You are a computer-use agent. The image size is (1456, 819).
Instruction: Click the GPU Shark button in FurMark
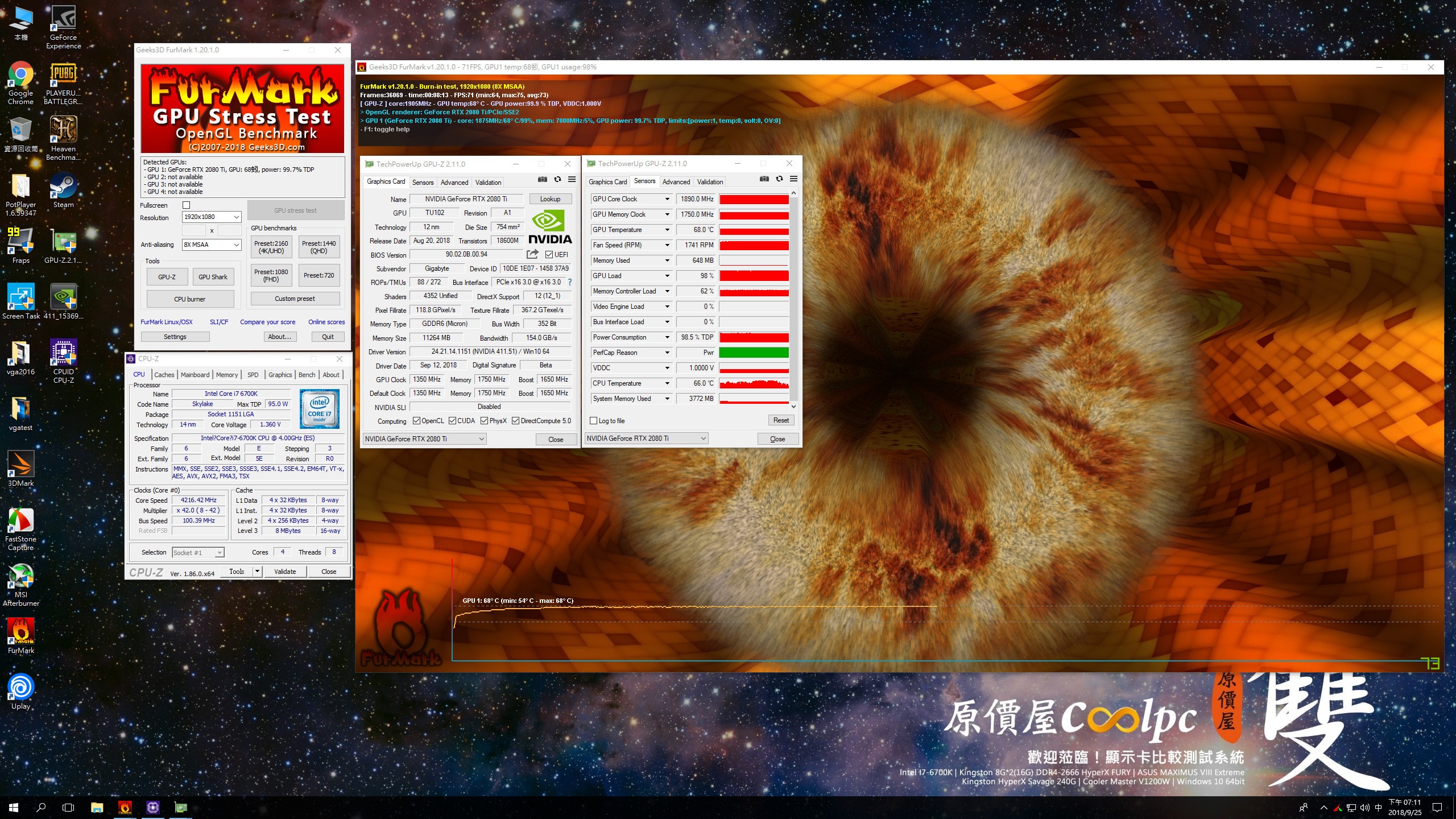click(213, 277)
